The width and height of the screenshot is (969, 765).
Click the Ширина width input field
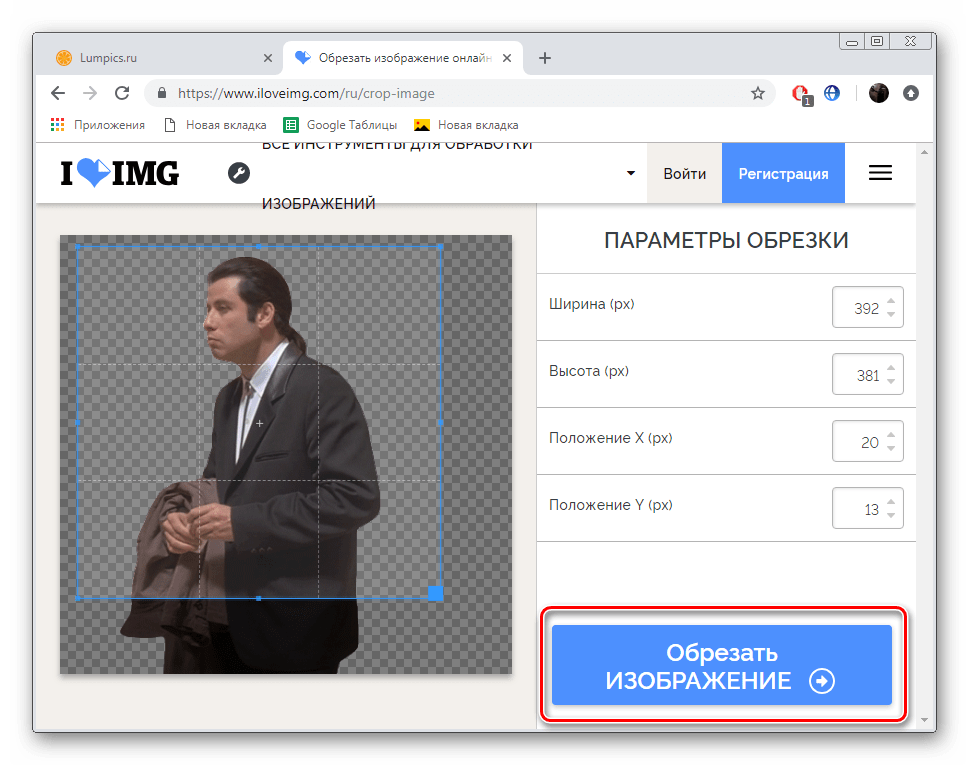click(867, 307)
